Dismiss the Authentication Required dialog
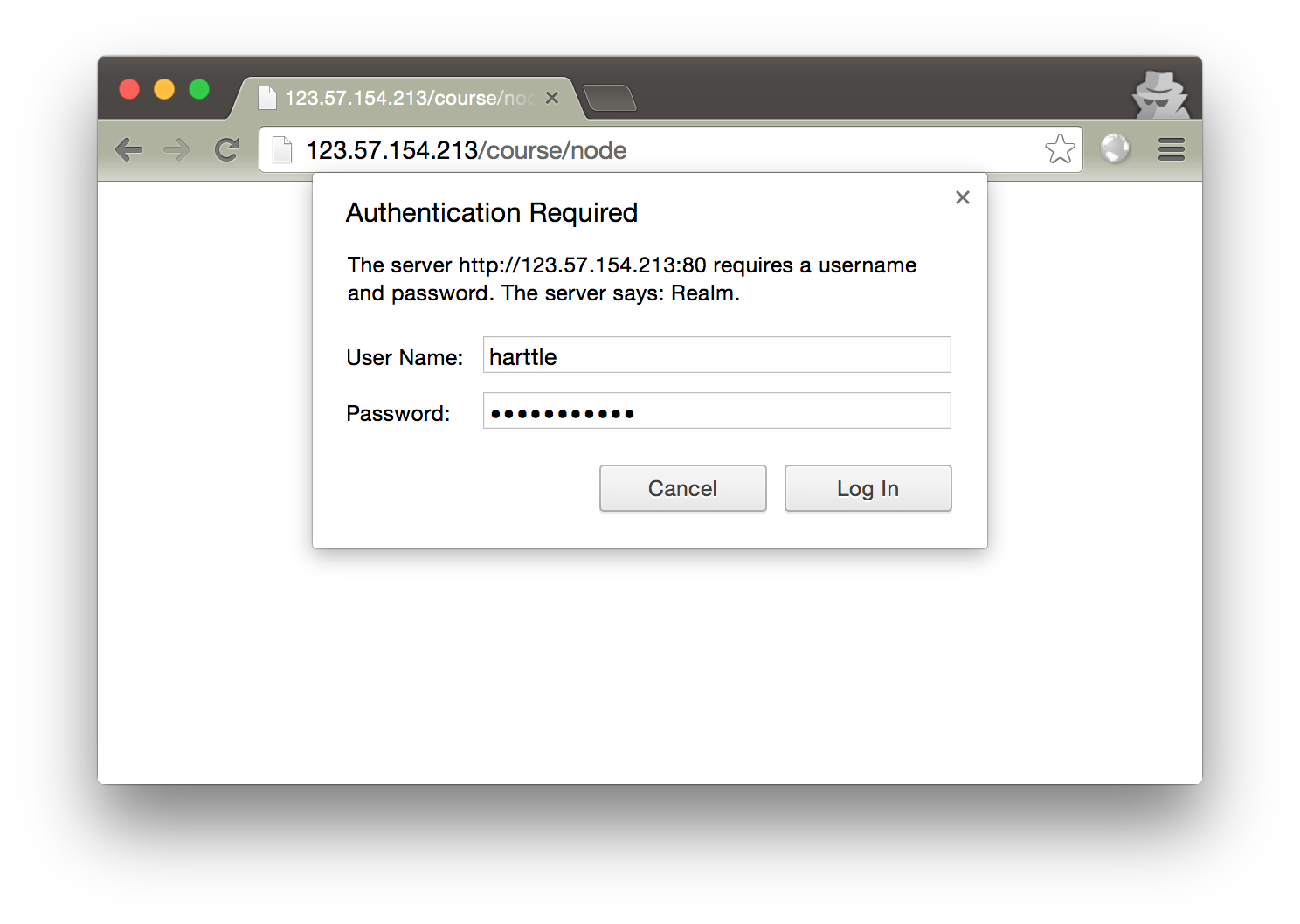Screen dimensions: 1300x924 coord(962,197)
